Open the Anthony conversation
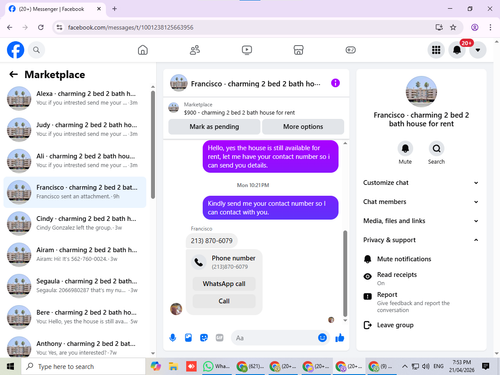 pos(75,347)
